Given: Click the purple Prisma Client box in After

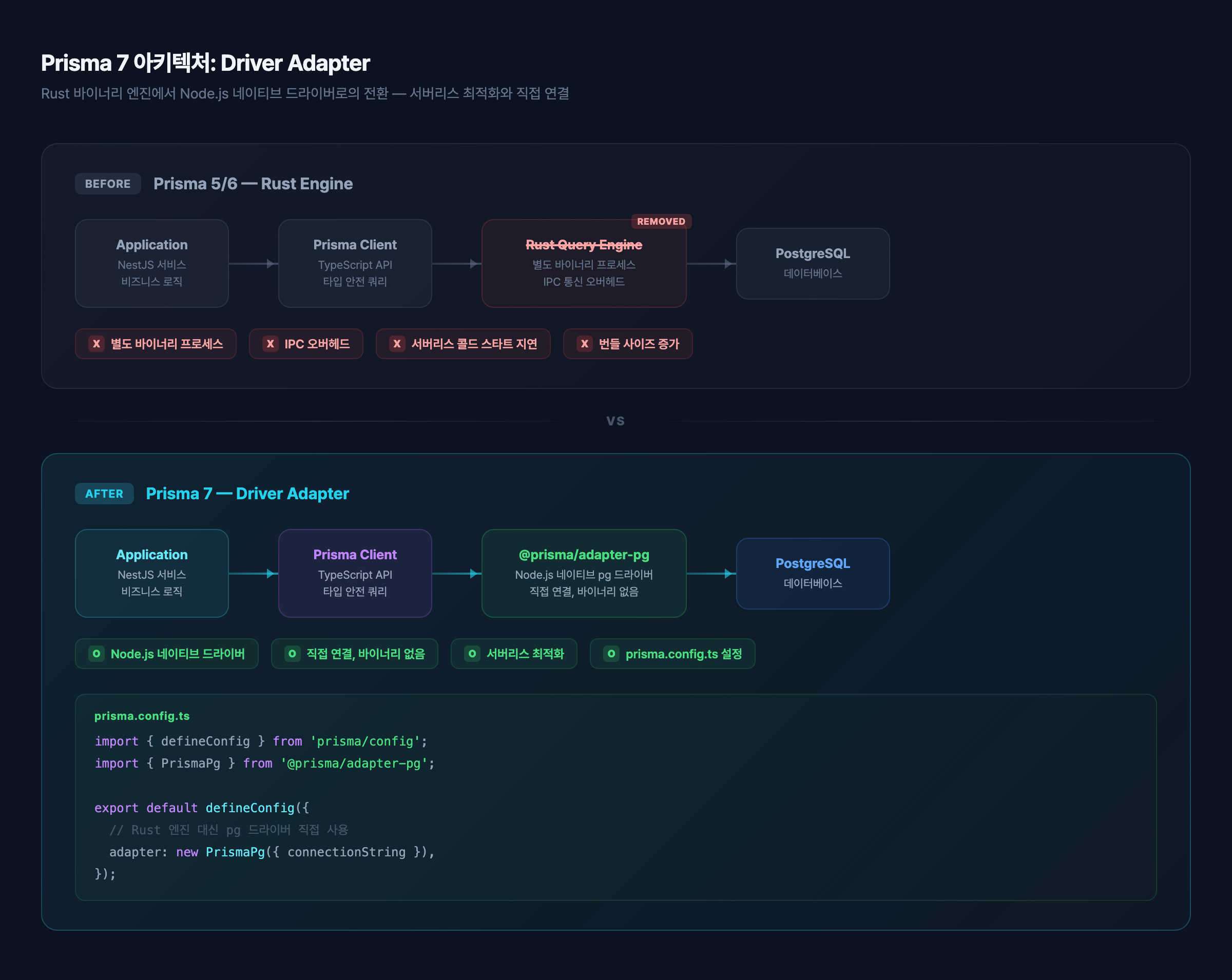Looking at the screenshot, I should click(355, 574).
